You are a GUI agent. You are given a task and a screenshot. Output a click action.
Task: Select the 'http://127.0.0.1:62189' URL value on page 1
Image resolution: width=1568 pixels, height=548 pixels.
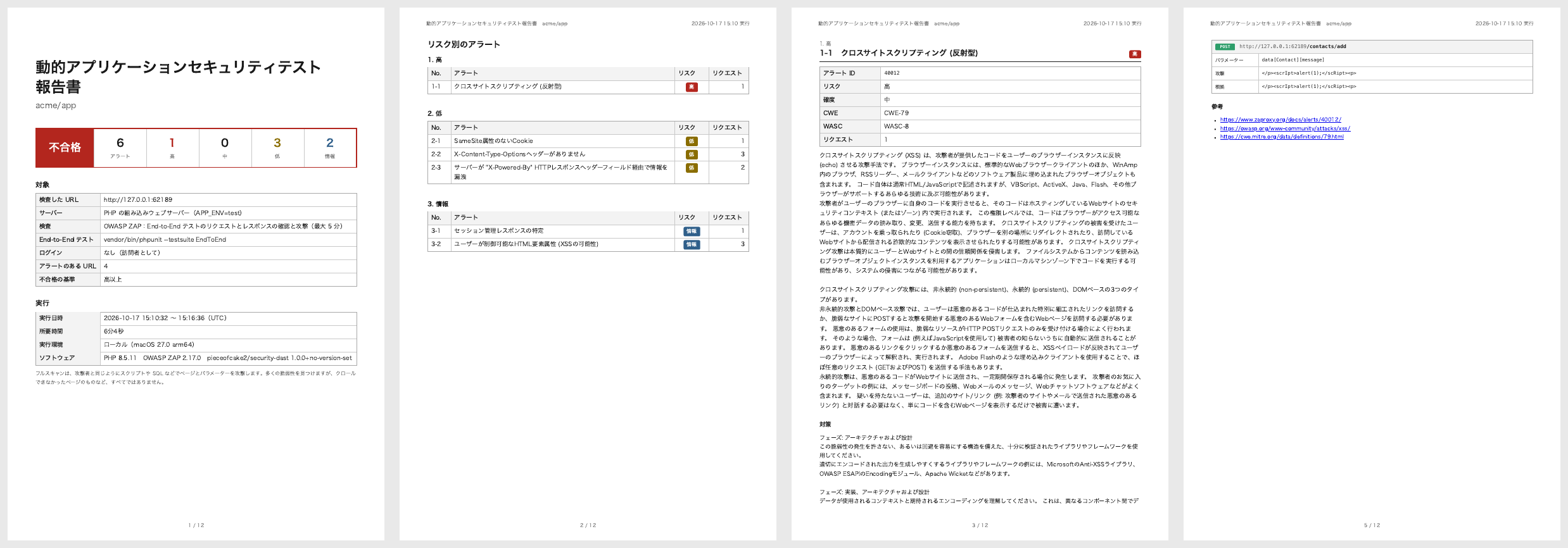tap(138, 199)
